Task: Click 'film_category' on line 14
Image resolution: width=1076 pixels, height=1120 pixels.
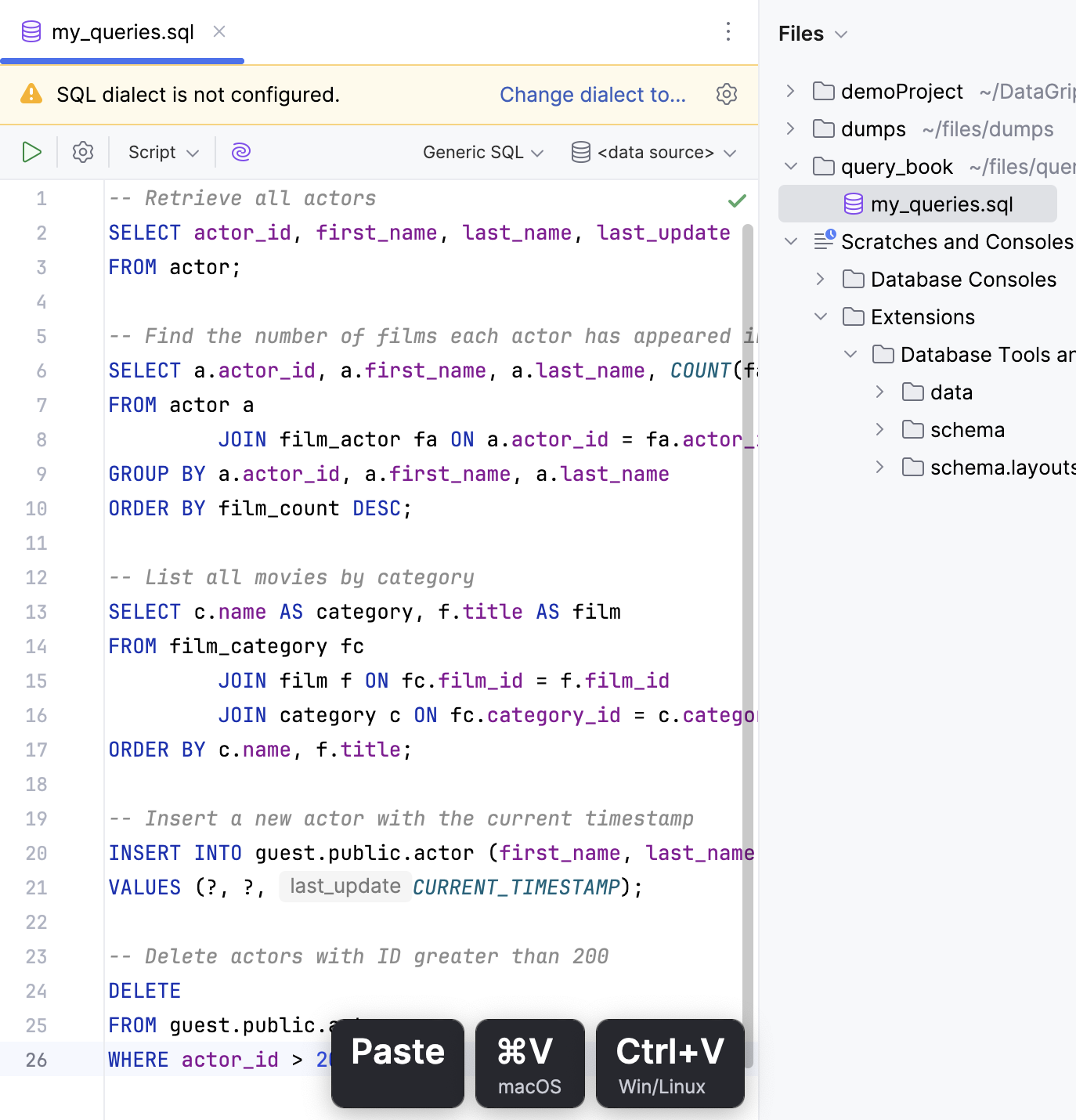Action: (248, 646)
